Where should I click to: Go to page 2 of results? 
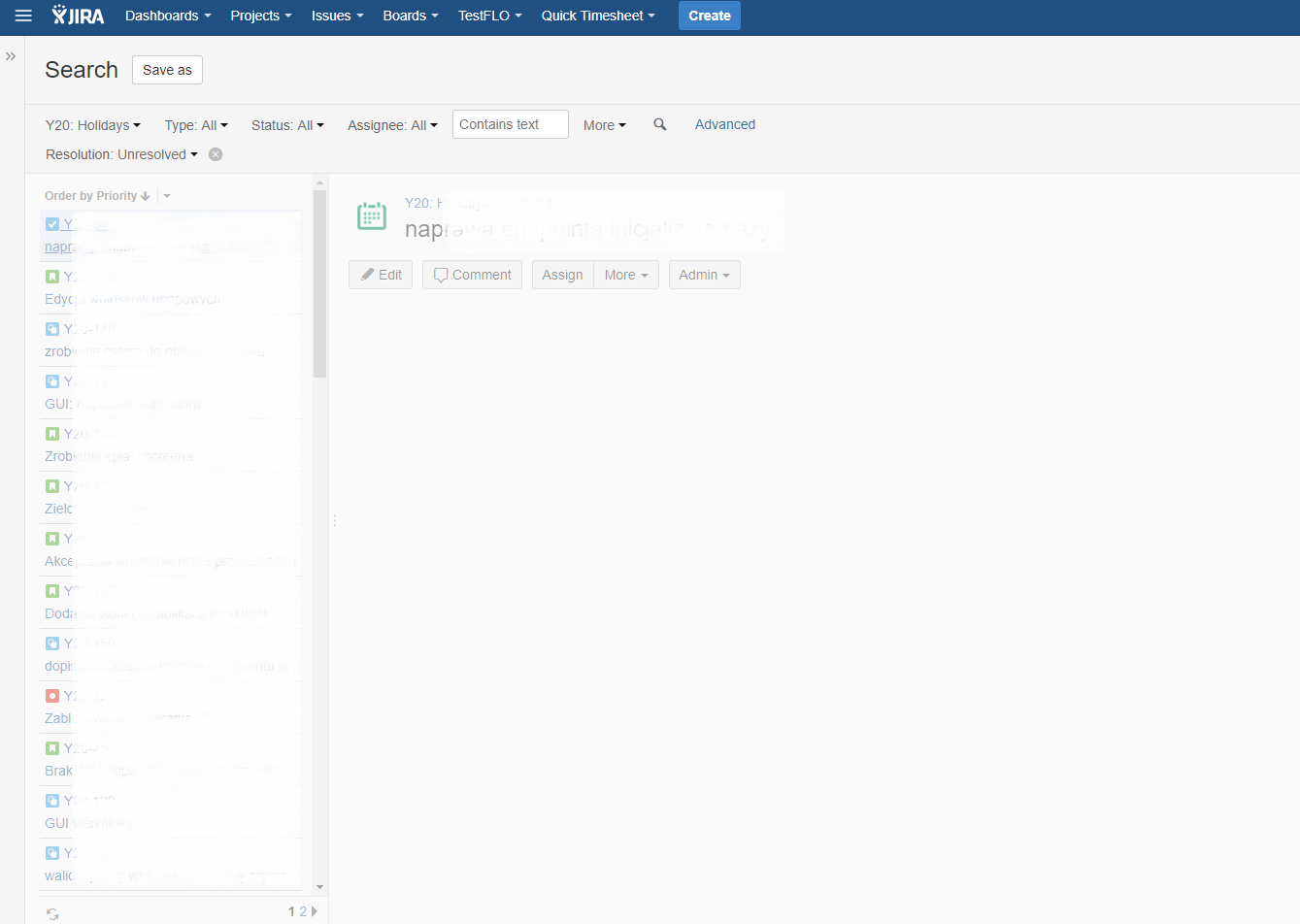pos(303,911)
